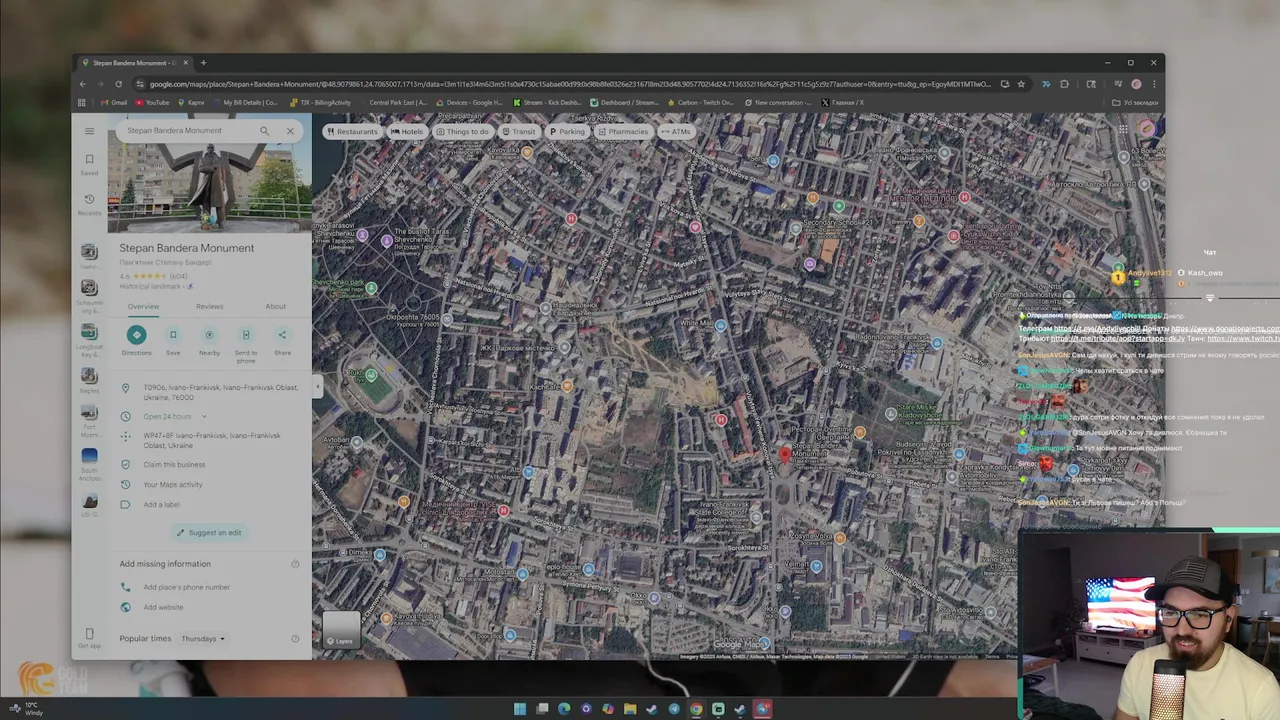Click the search magnifier in Maps search box
1280x720 pixels.
pos(264,131)
